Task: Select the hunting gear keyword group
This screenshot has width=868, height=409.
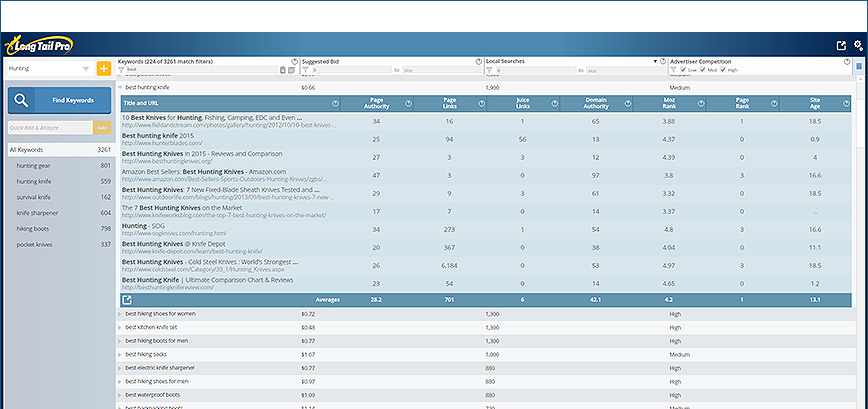Action: pos(60,165)
